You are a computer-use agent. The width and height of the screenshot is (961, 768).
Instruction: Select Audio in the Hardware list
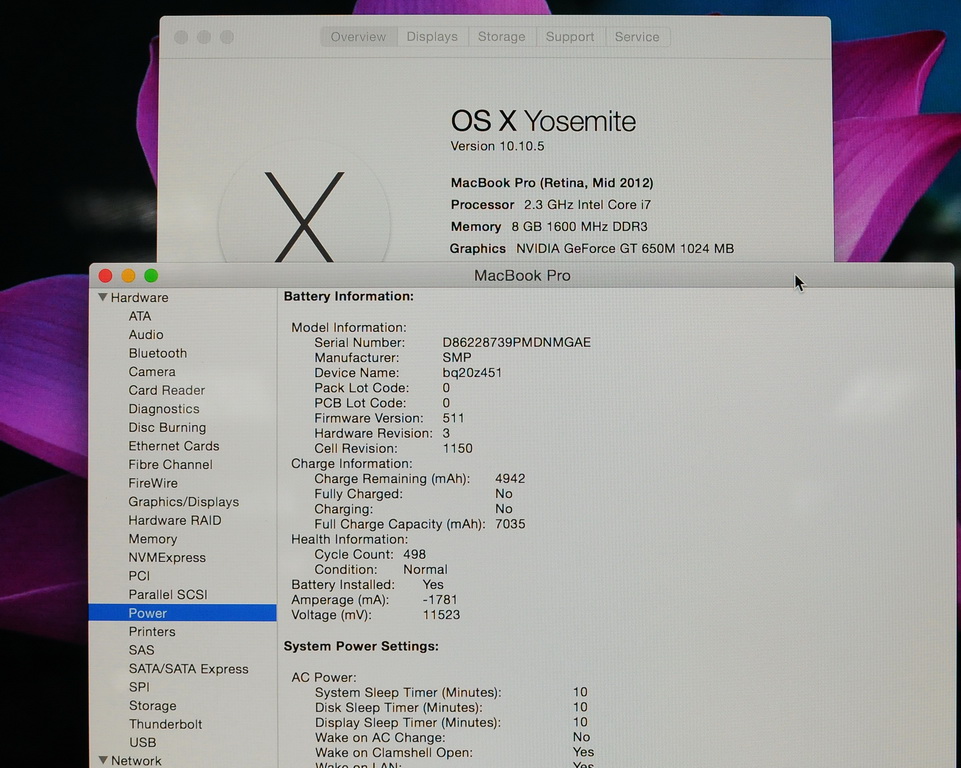[146, 335]
